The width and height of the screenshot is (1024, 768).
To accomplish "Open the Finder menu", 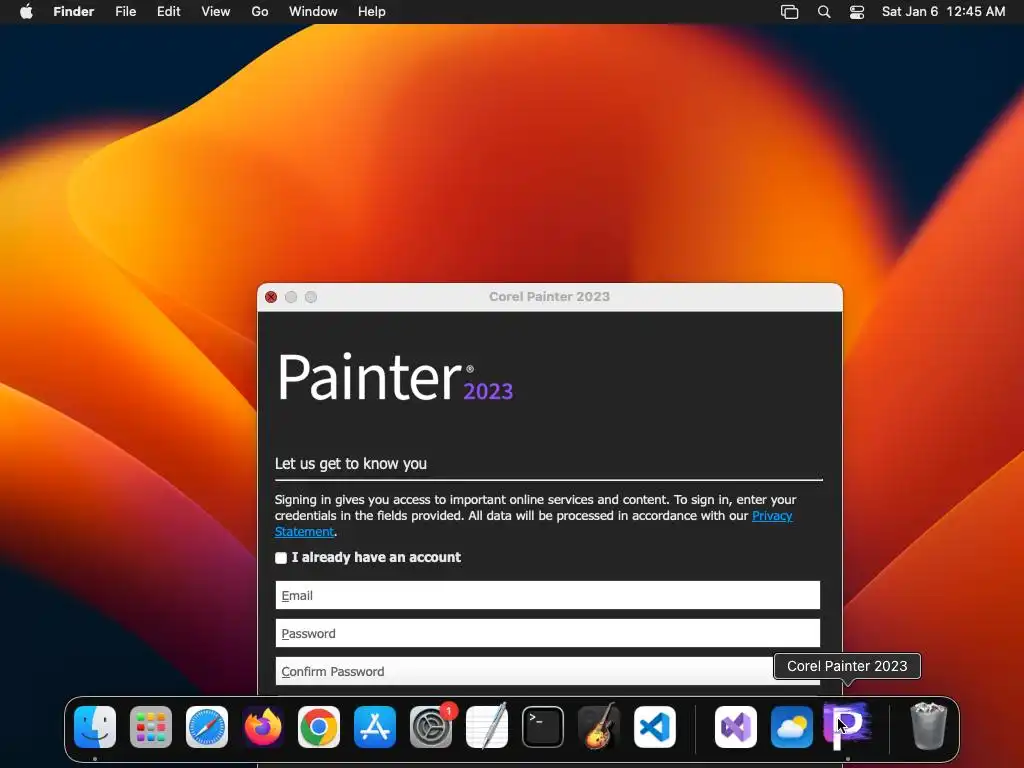I will click(x=74, y=12).
